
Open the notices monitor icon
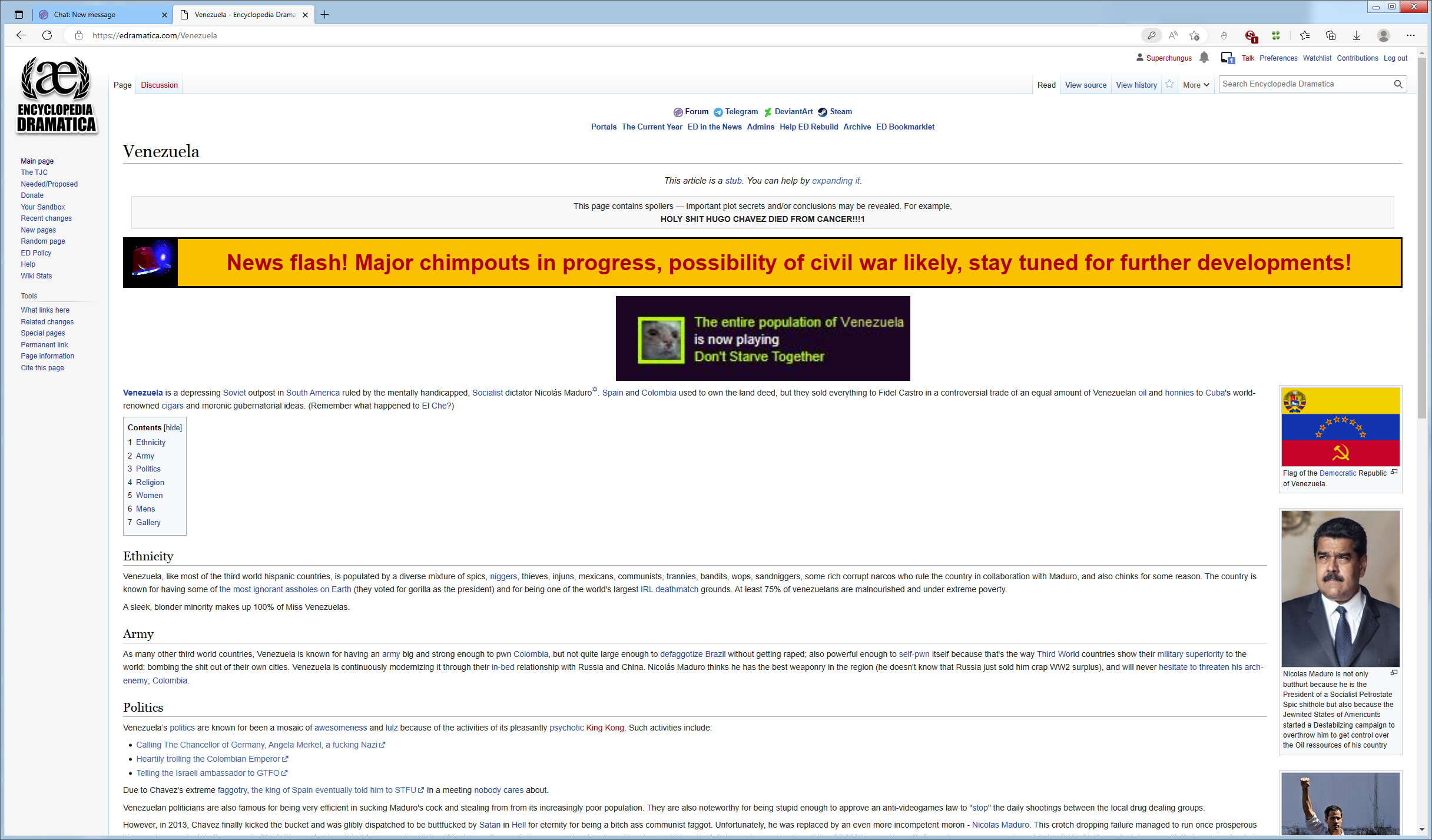(x=1227, y=58)
